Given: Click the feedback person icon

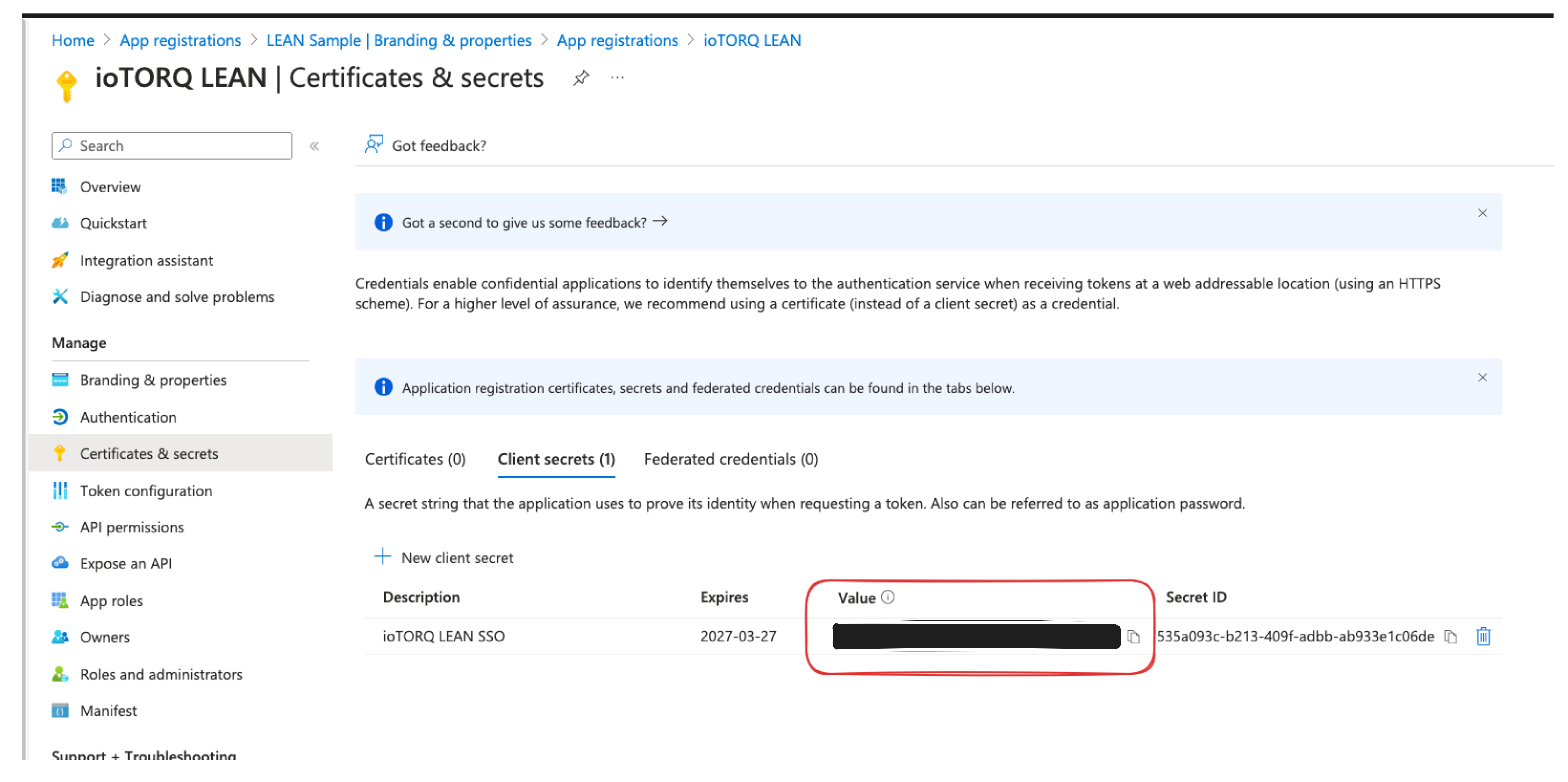Looking at the screenshot, I should (x=374, y=144).
